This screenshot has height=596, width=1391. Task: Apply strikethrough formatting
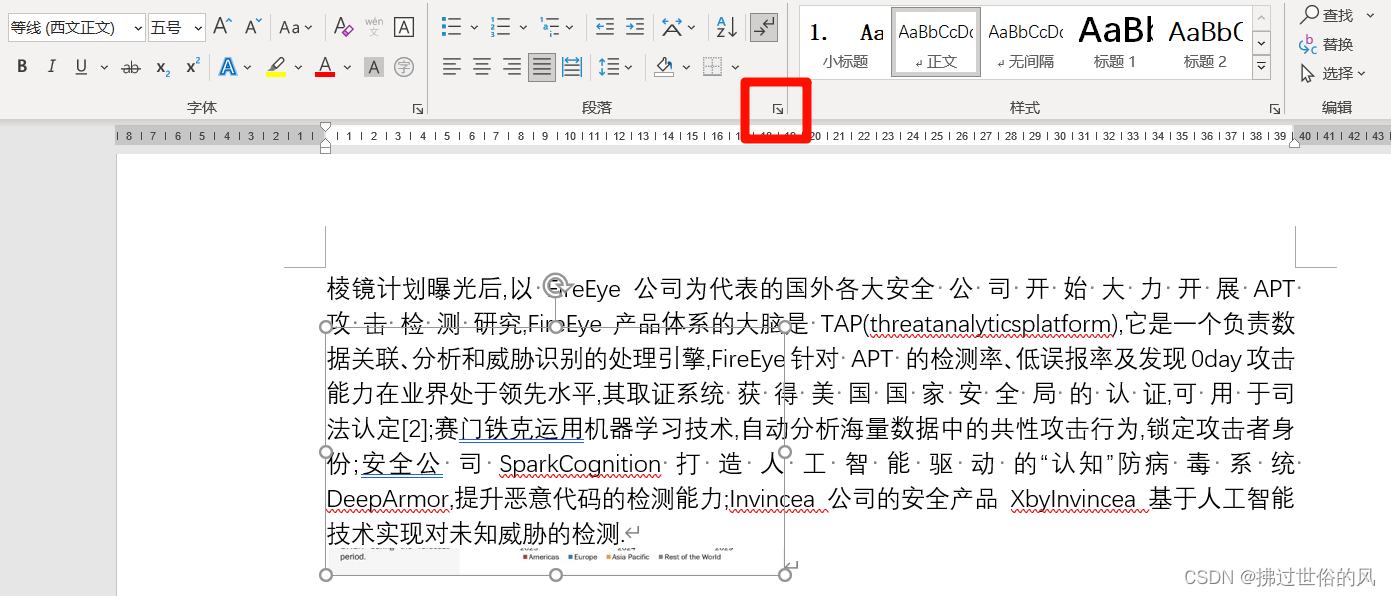(131, 68)
